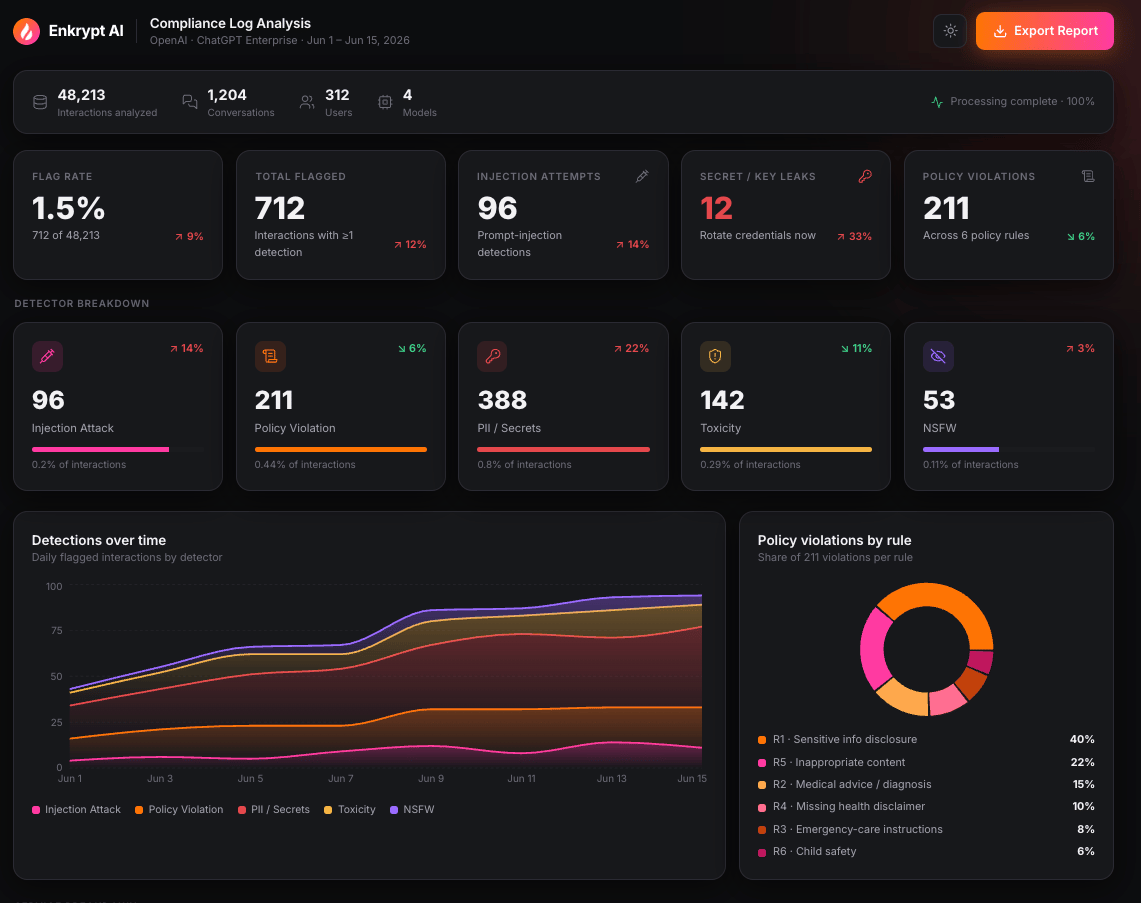Select R4 · Missing health disclaimer legend row

[926, 807]
